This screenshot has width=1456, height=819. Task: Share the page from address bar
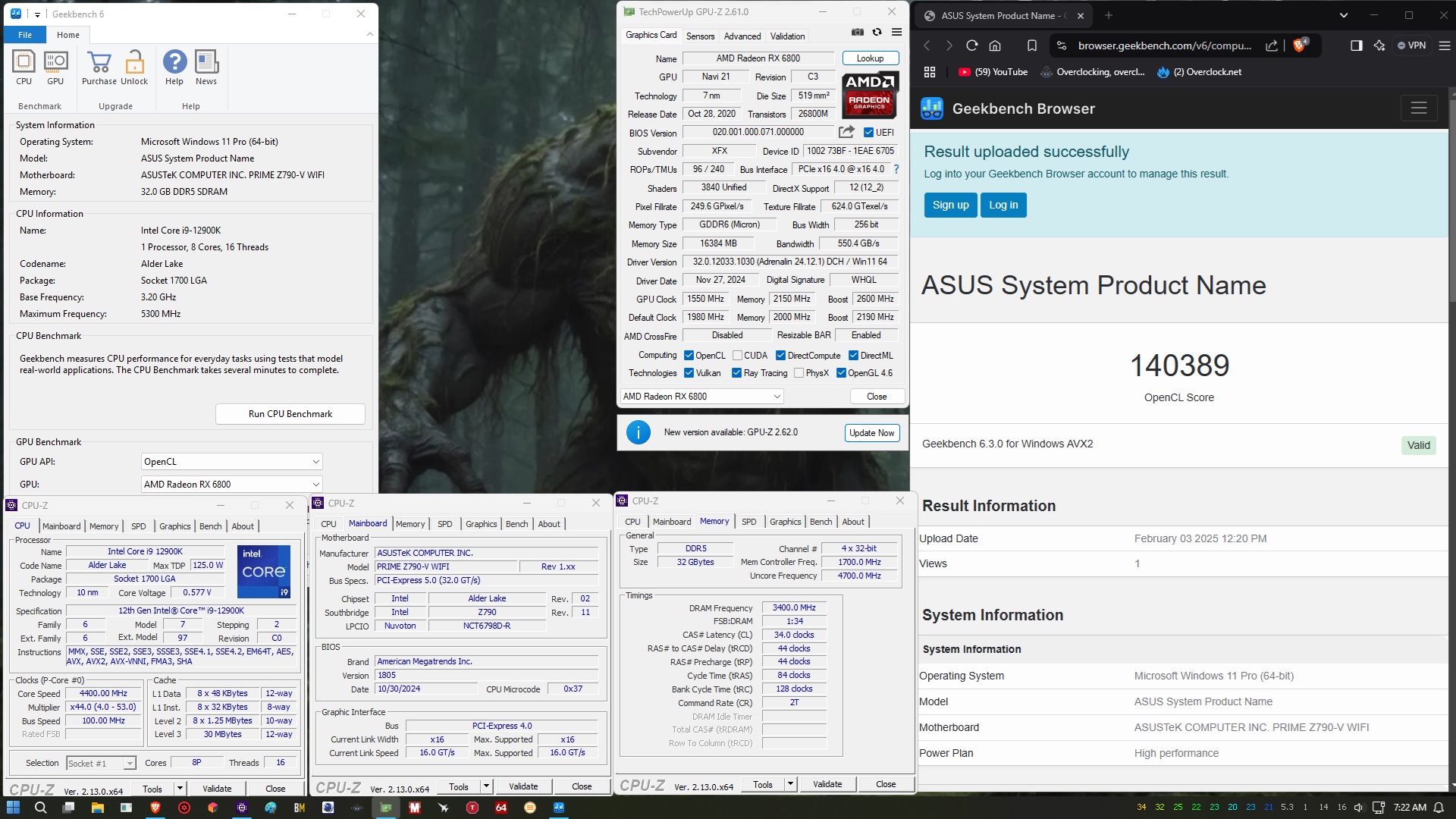pos(1272,45)
